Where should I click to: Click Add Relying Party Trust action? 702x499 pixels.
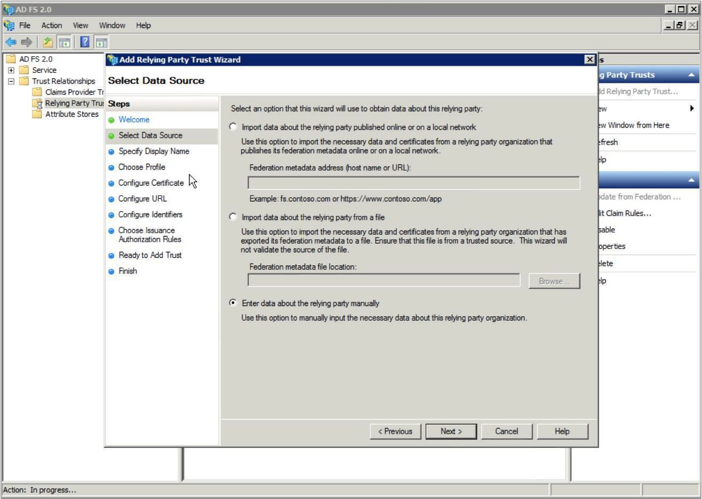[639, 91]
